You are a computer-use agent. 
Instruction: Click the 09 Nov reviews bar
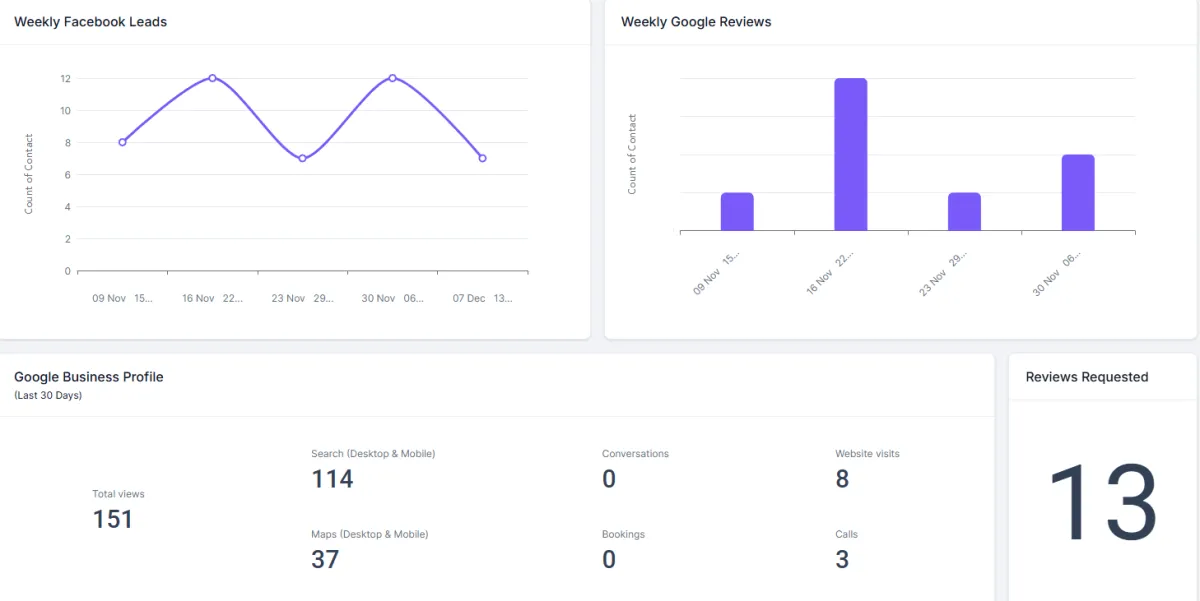coord(735,210)
